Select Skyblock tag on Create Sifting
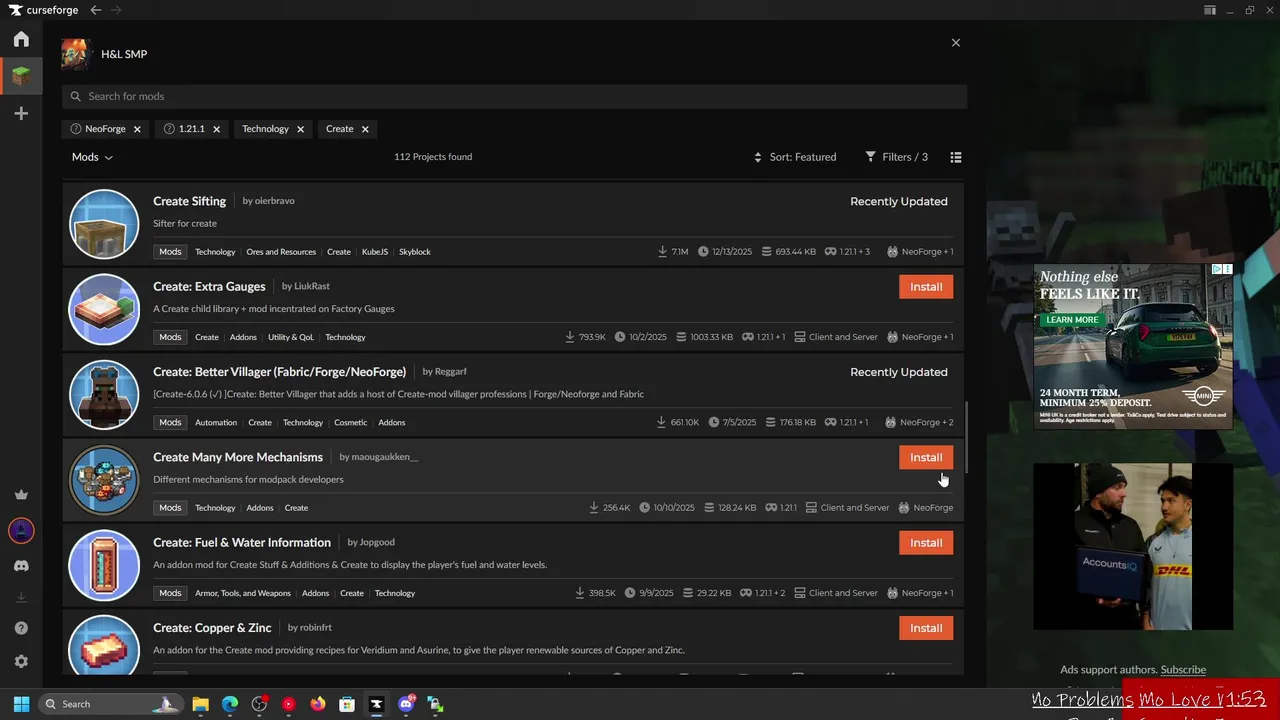The height and width of the screenshot is (720, 1280). 415,252
